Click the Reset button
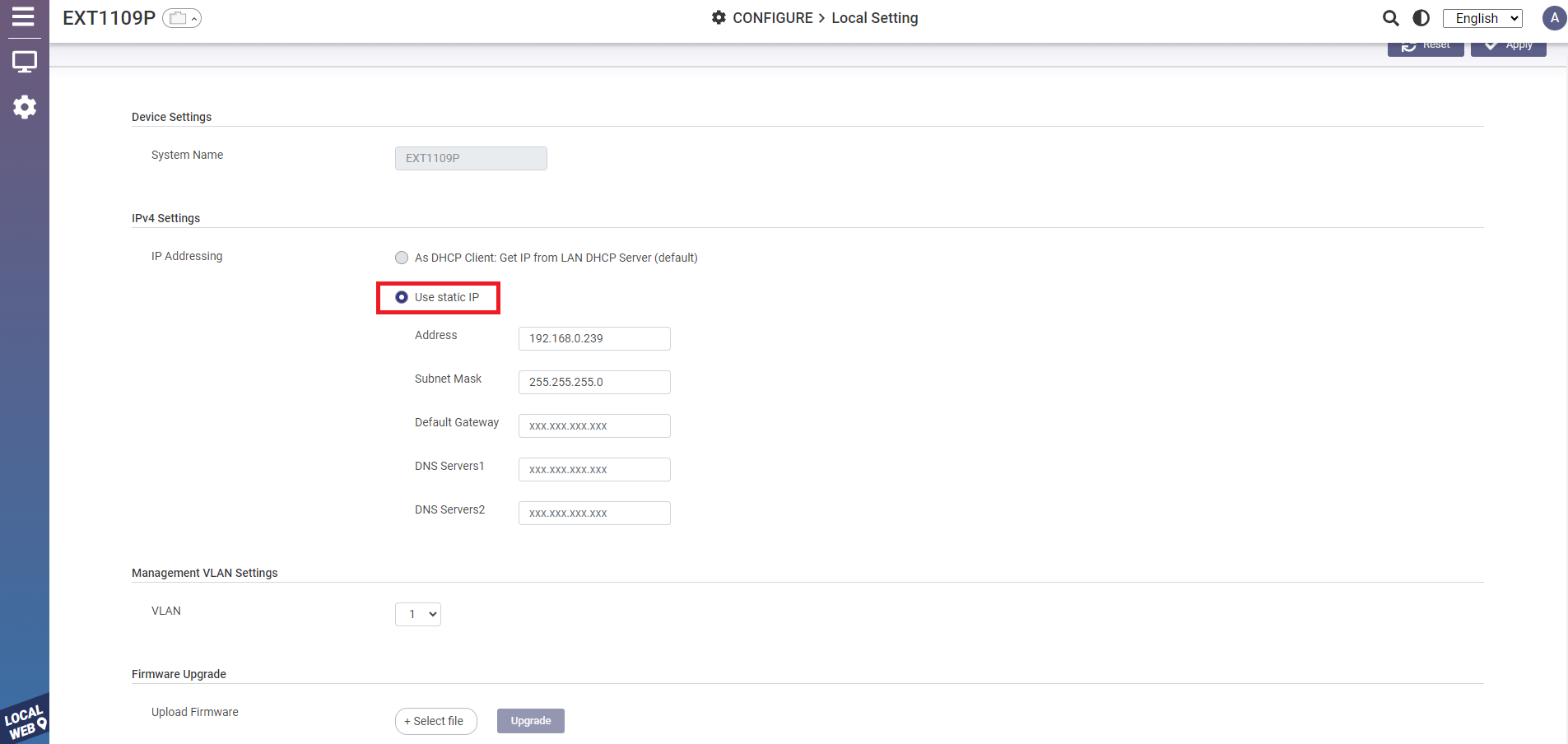 (1425, 47)
